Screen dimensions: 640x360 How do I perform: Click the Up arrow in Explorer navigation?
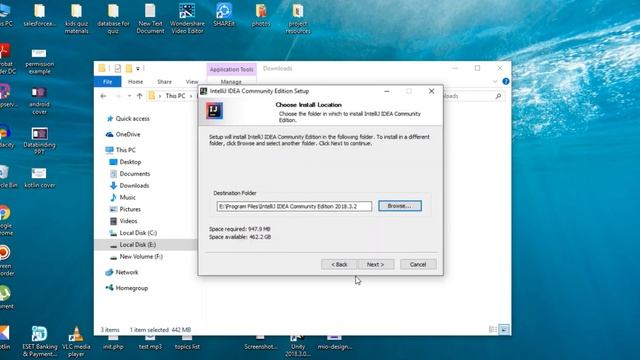(140, 96)
